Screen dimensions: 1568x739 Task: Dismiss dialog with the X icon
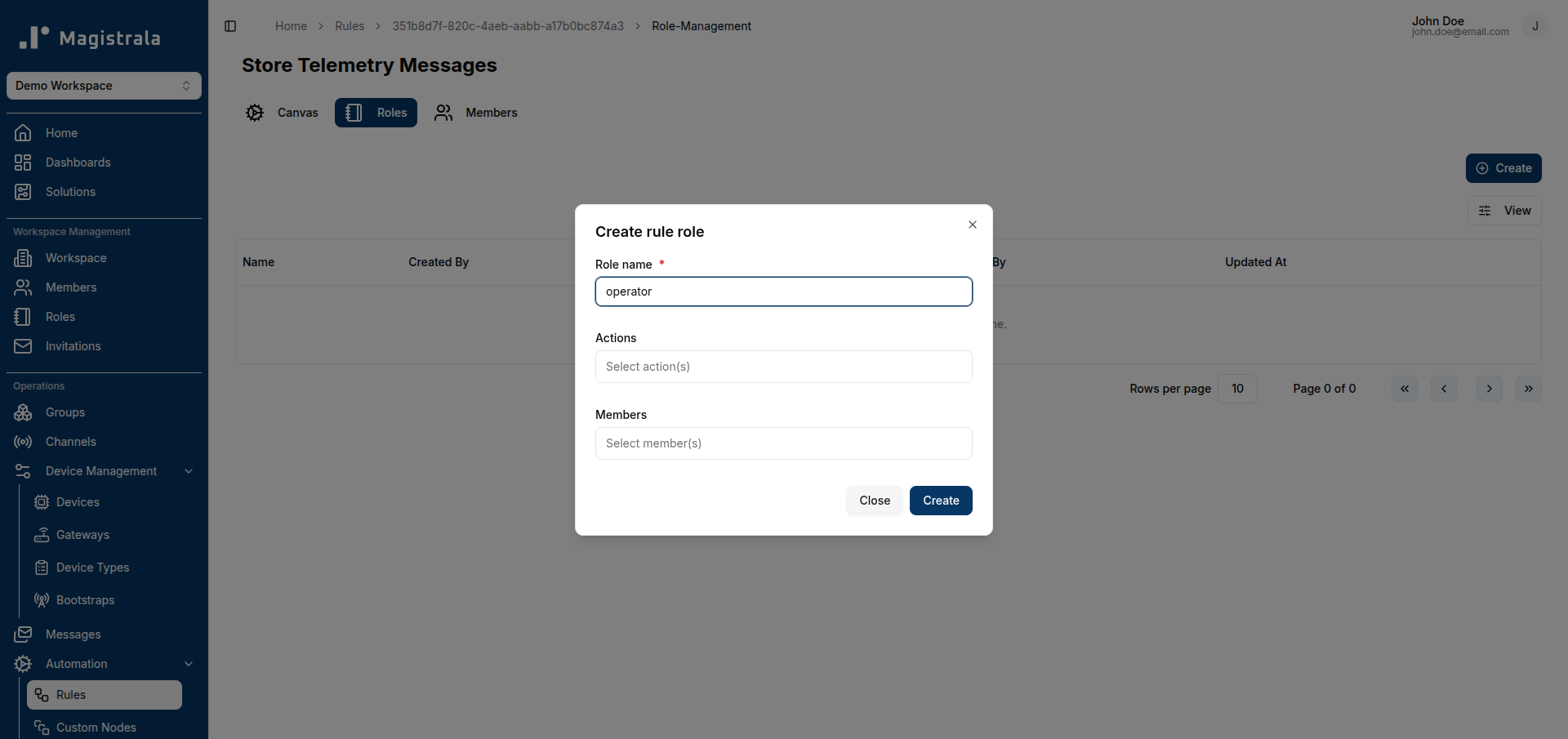(973, 225)
